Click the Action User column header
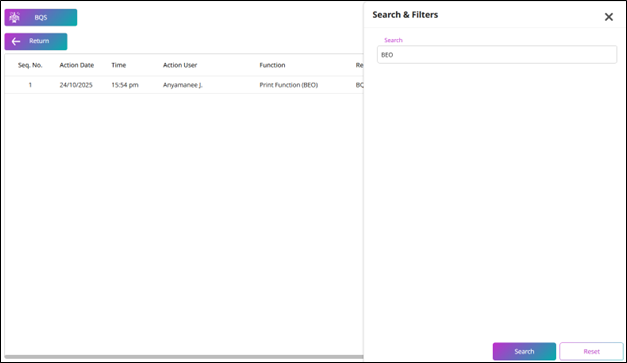 point(180,65)
